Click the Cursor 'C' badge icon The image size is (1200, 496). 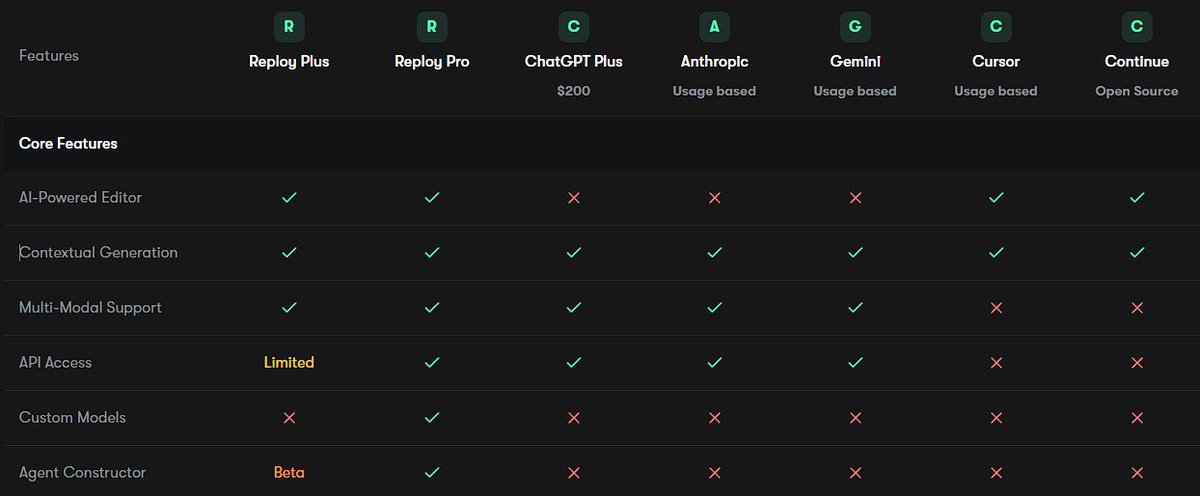[x=996, y=27]
